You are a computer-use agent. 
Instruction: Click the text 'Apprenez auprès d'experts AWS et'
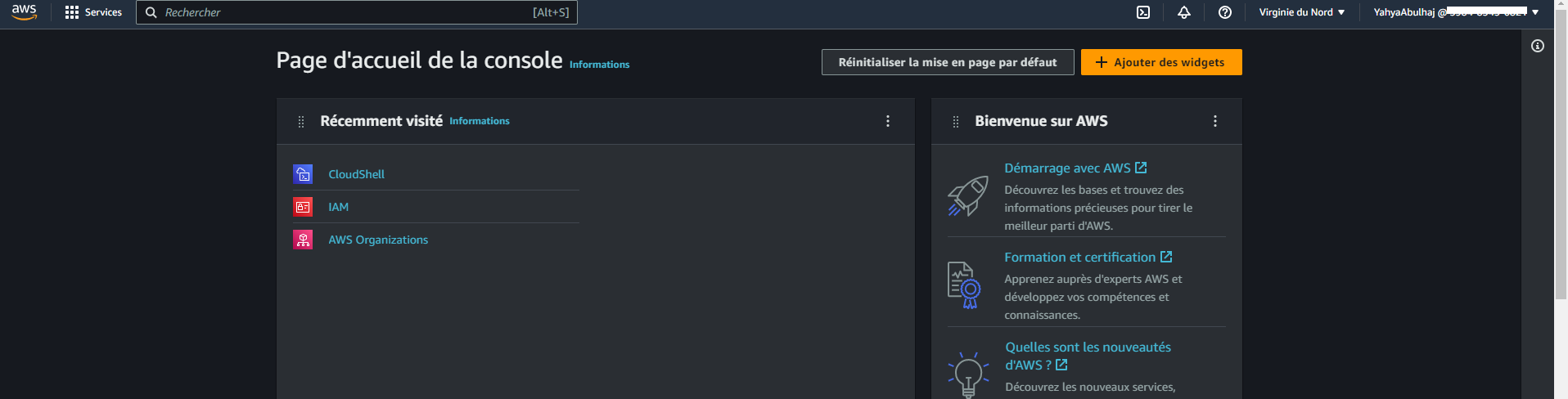coord(1093,279)
